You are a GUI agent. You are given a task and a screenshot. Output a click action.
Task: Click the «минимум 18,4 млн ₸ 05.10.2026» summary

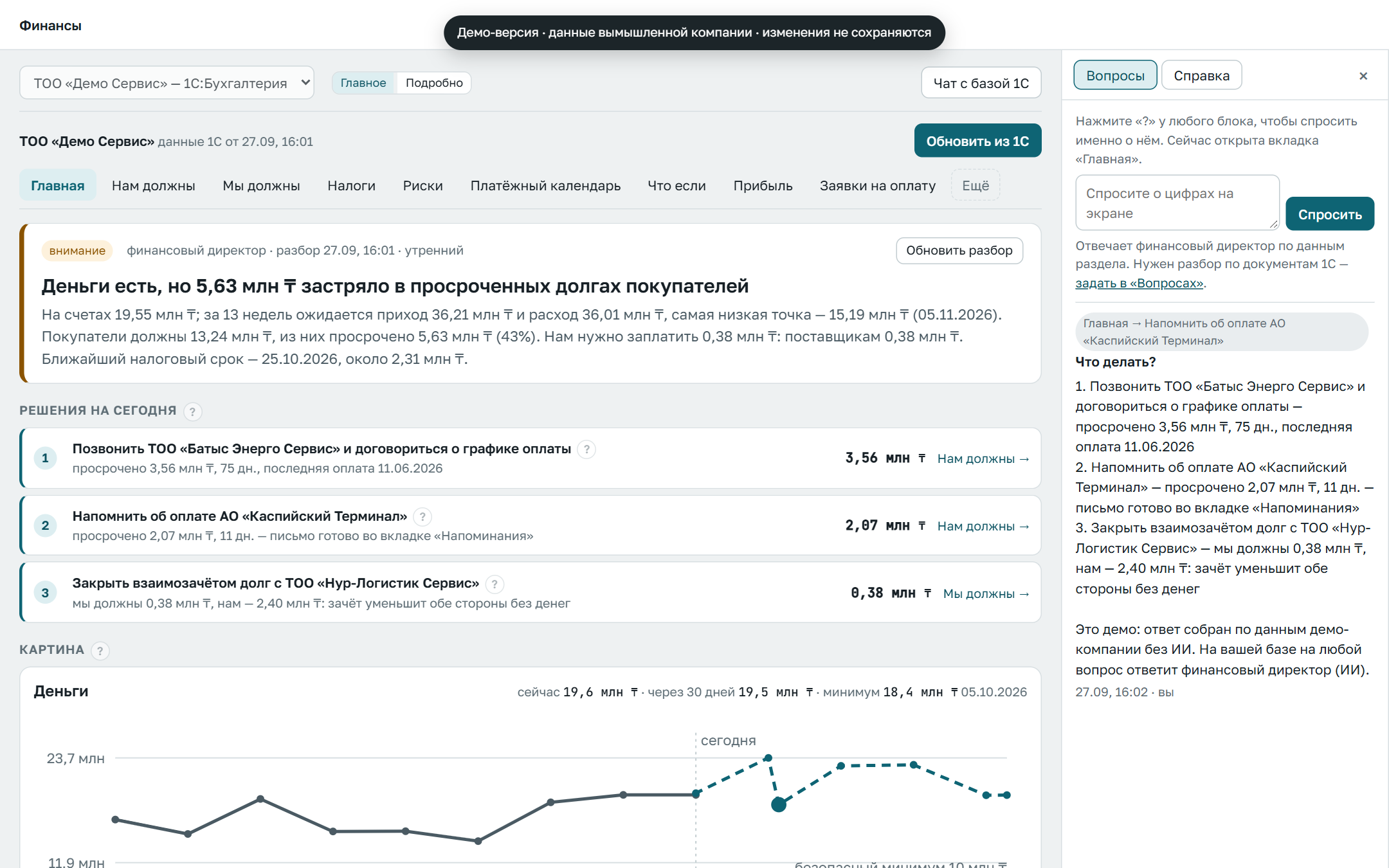(x=925, y=692)
